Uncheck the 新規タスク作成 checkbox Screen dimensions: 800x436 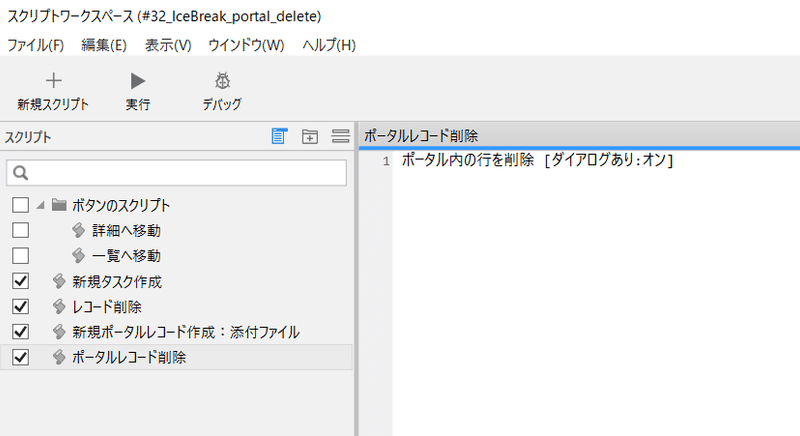click(x=20, y=281)
